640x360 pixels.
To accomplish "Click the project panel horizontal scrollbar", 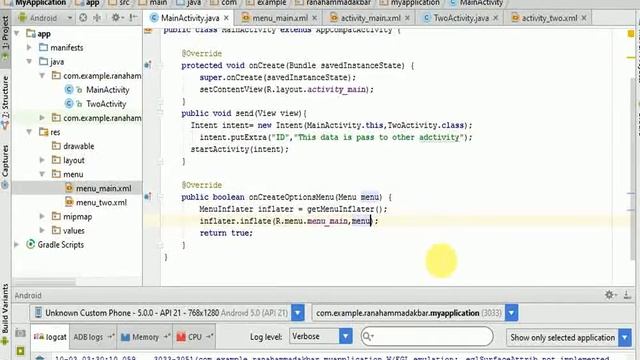I will point(45,282).
